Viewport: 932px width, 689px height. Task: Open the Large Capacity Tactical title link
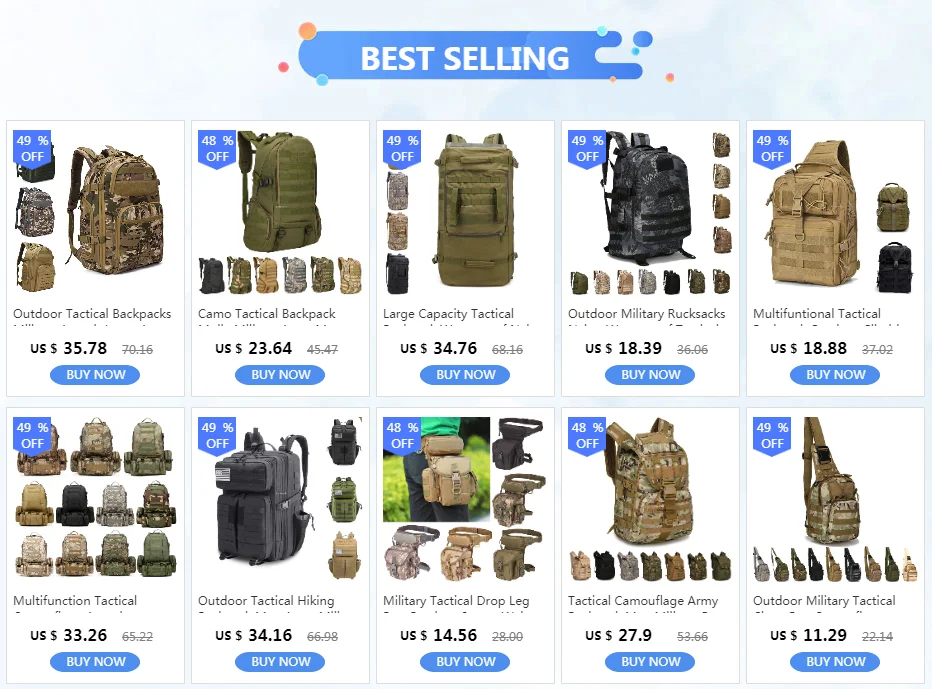tap(448, 314)
